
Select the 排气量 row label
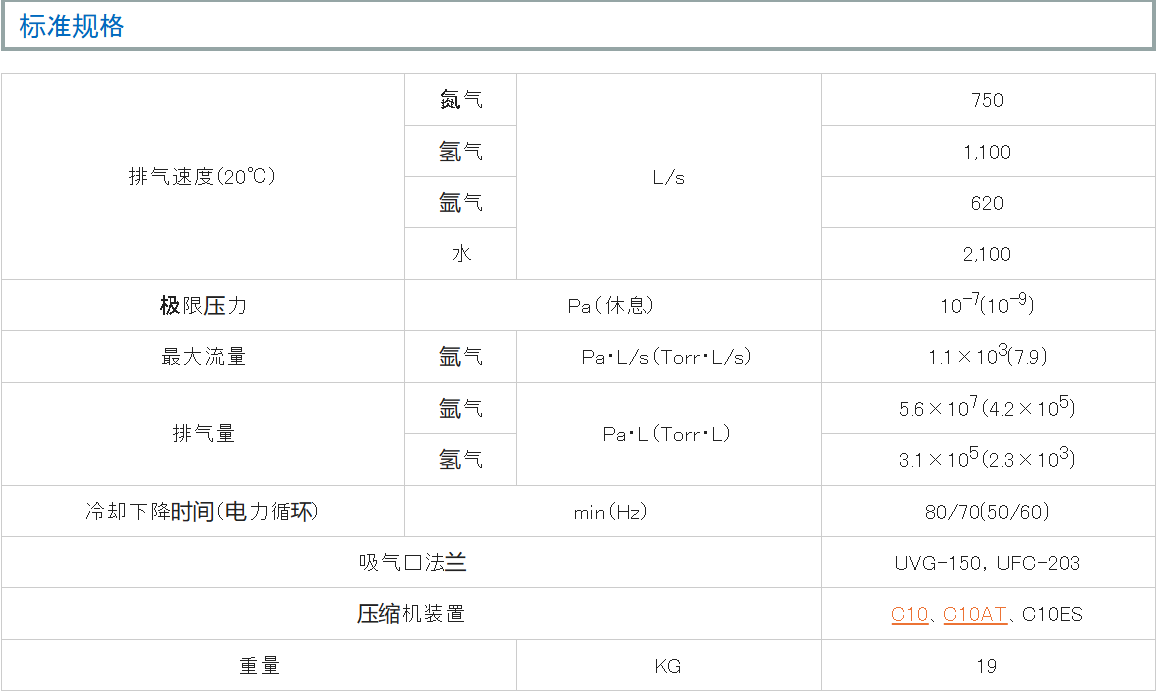(203, 434)
